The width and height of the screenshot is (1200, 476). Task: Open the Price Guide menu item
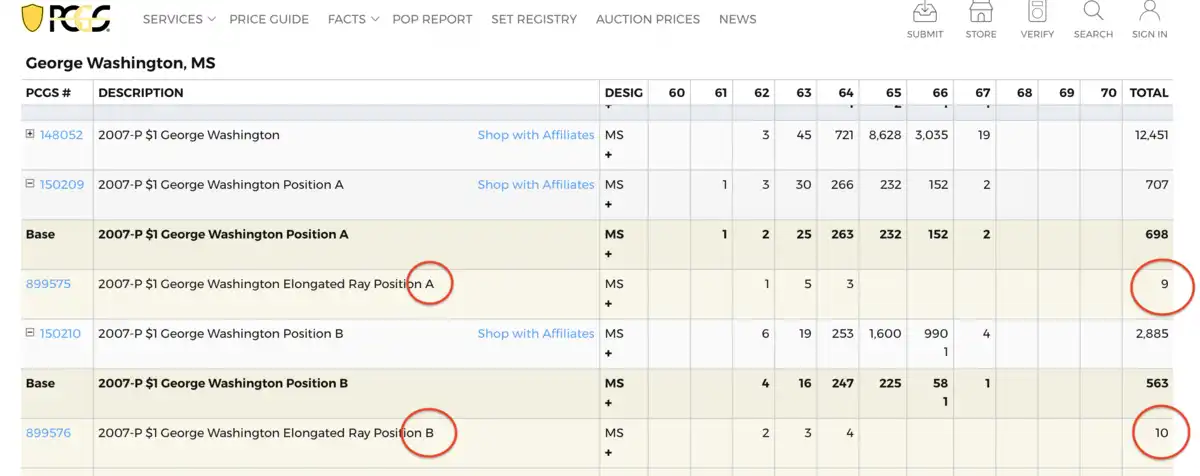269,19
